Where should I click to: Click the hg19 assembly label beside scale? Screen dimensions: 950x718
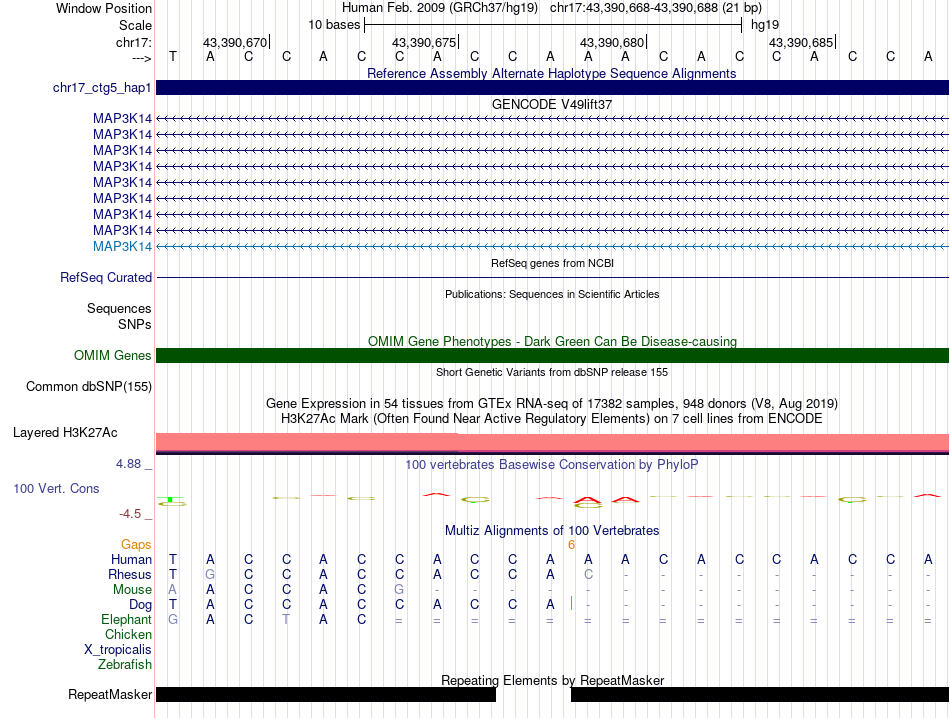click(x=765, y=25)
